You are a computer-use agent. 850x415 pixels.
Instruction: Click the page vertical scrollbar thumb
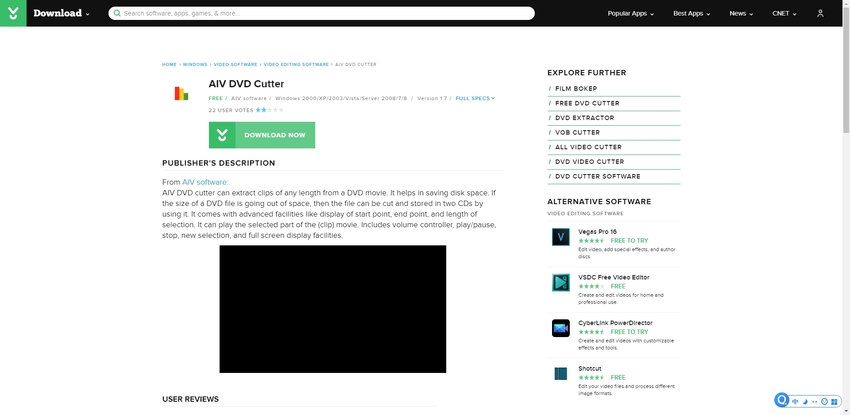[x=846, y=70]
